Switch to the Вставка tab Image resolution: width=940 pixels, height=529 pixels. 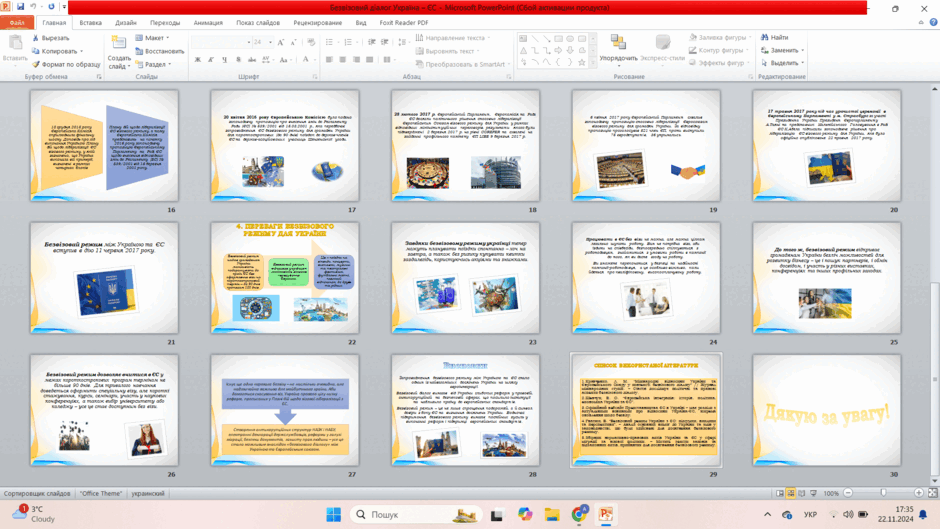91,23
